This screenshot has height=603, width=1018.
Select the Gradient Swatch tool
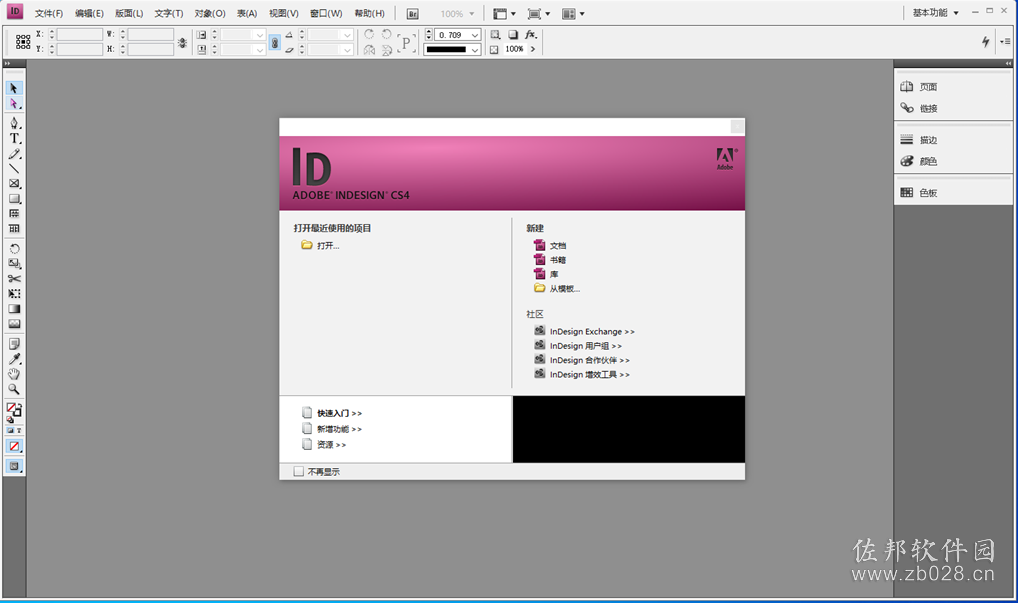pyautogui.click(x=14, y=309)
